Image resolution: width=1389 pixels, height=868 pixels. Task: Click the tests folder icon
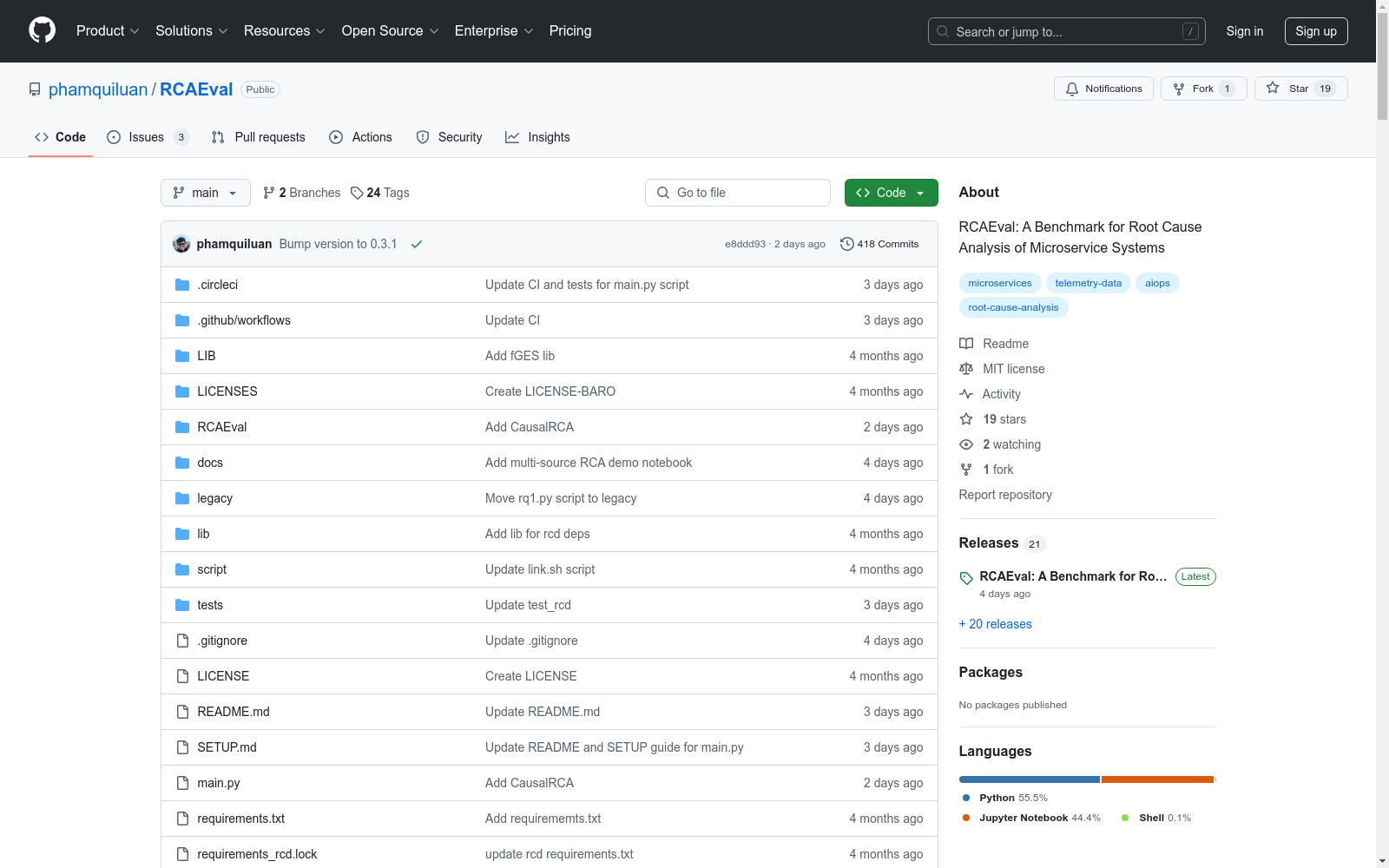coord(182,605)
